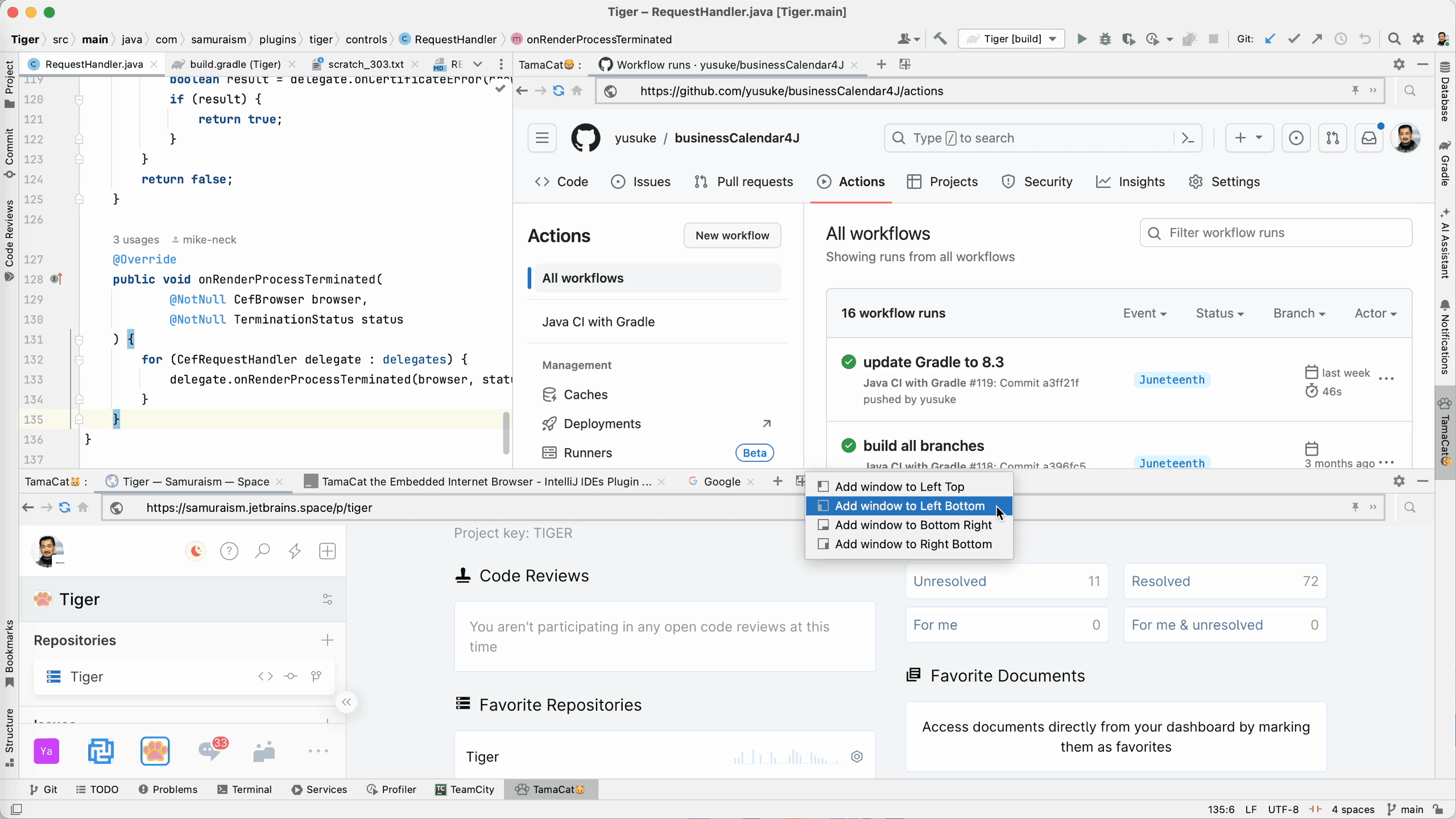1456x819 pixels.
Task: Click the Build hammer icon
Action: coord(941,39)
